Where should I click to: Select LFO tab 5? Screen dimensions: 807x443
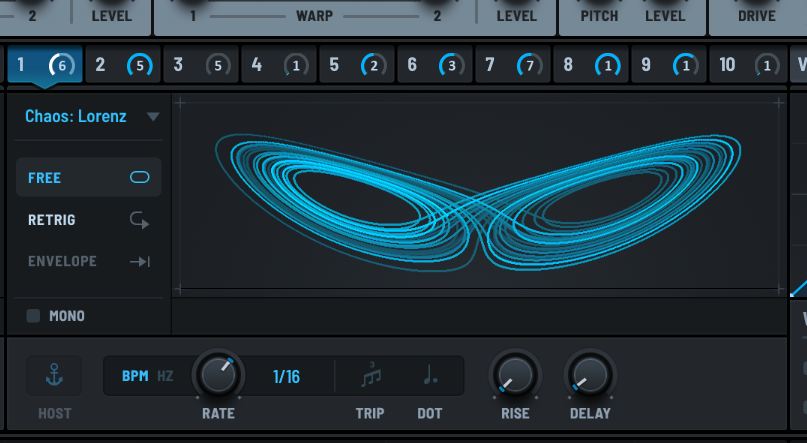(x=357, y=65)
